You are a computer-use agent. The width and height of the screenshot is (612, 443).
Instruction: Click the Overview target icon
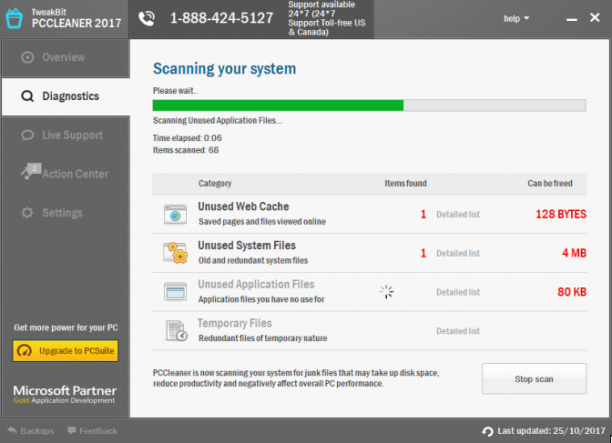[x=27, y=57]
